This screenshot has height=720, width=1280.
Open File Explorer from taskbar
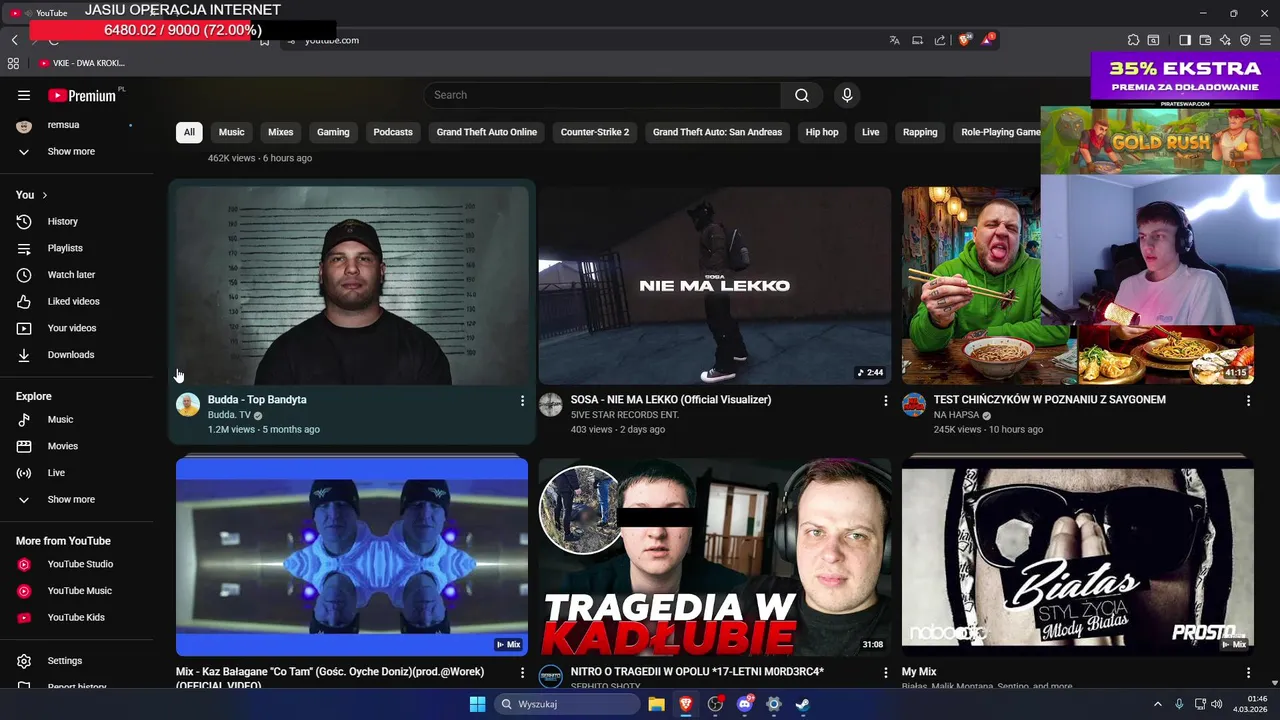pyautogui.click(x=656, y=704)
